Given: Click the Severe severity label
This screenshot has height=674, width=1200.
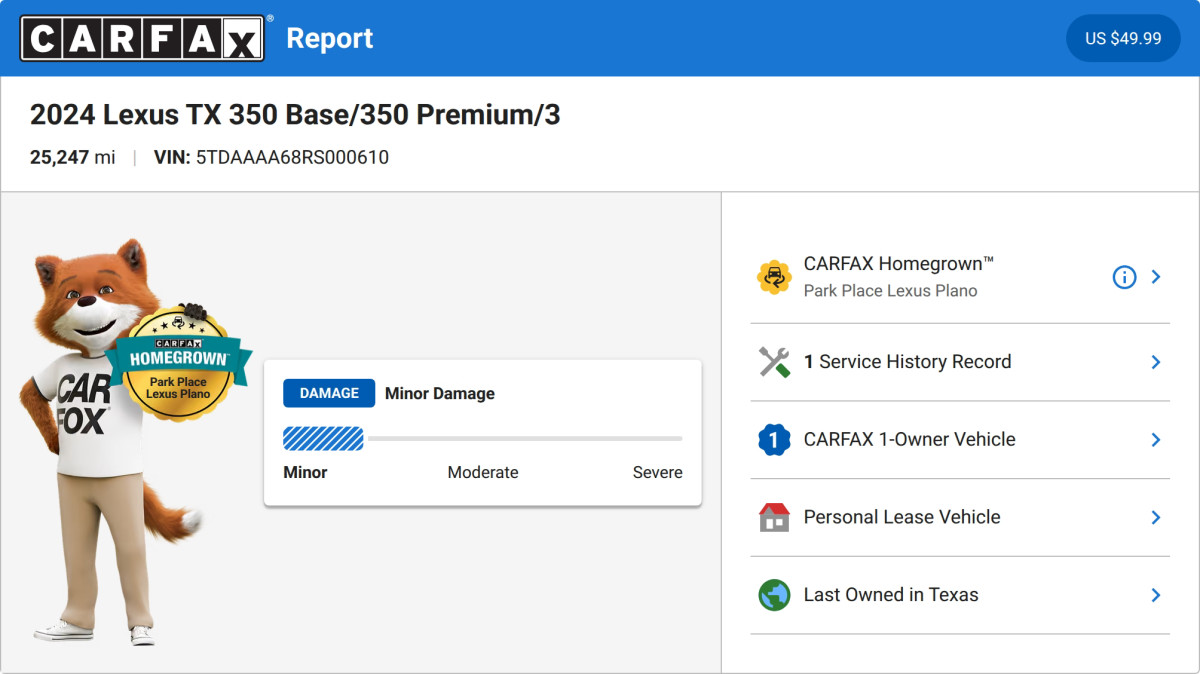Looking at the screenshot, I should tap(658, 472).
